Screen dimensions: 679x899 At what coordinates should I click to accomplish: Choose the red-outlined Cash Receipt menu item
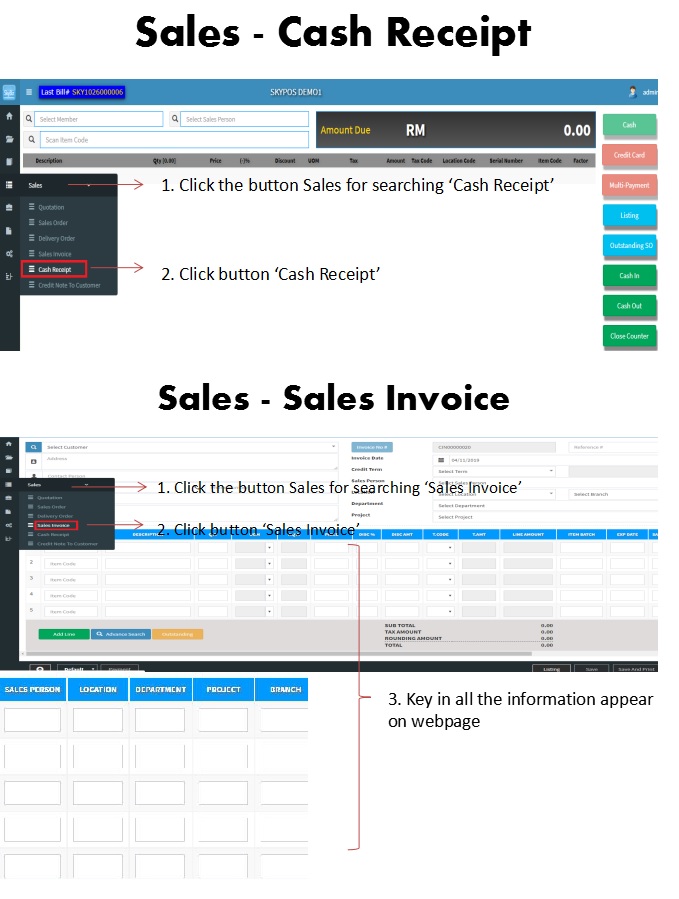(55, 269)
